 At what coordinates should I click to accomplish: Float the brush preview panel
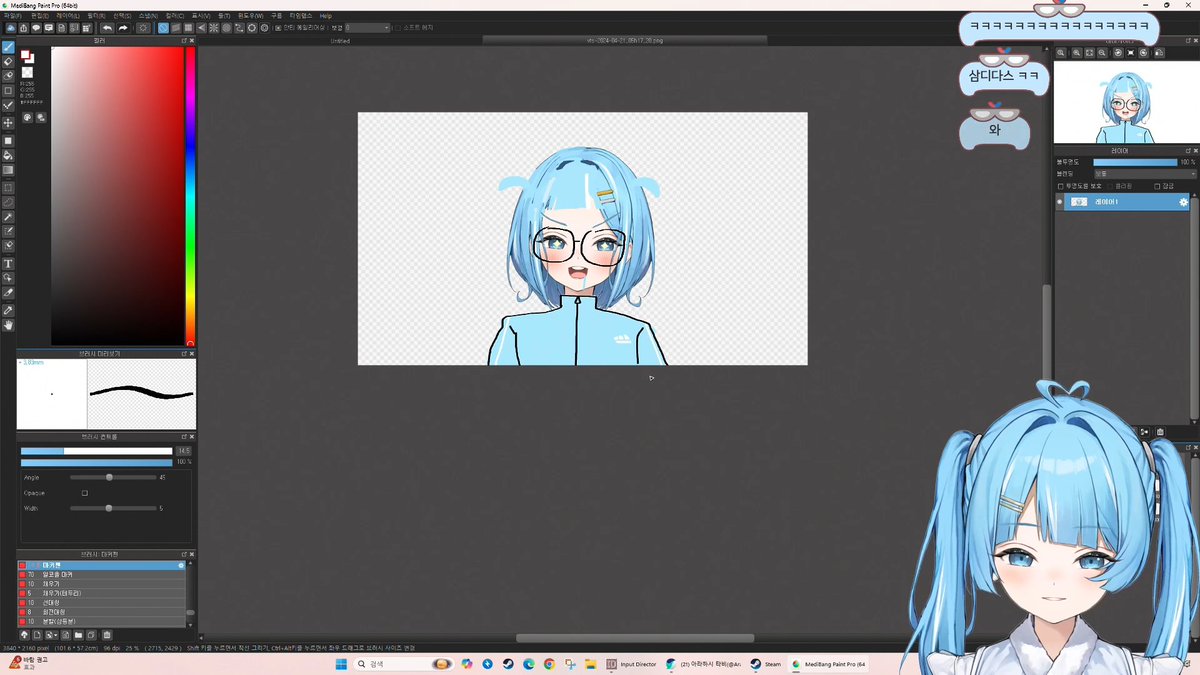coord(184,354)
